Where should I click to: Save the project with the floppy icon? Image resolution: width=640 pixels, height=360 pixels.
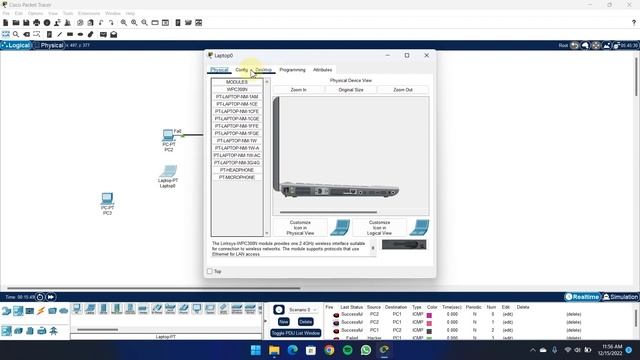click(26, 23)
